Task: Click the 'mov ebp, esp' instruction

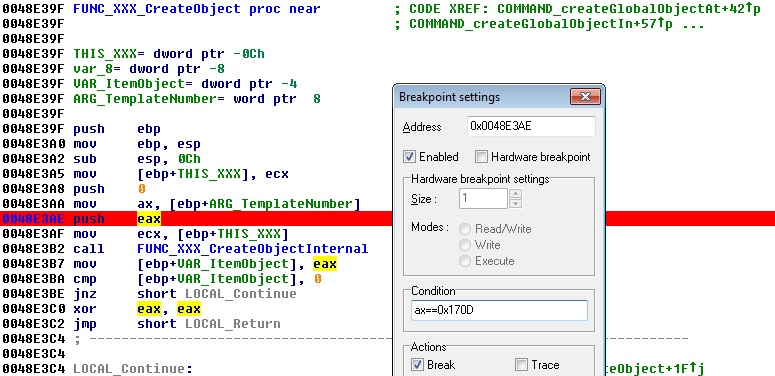Action: pyautogui.click(x=137, y=144)
